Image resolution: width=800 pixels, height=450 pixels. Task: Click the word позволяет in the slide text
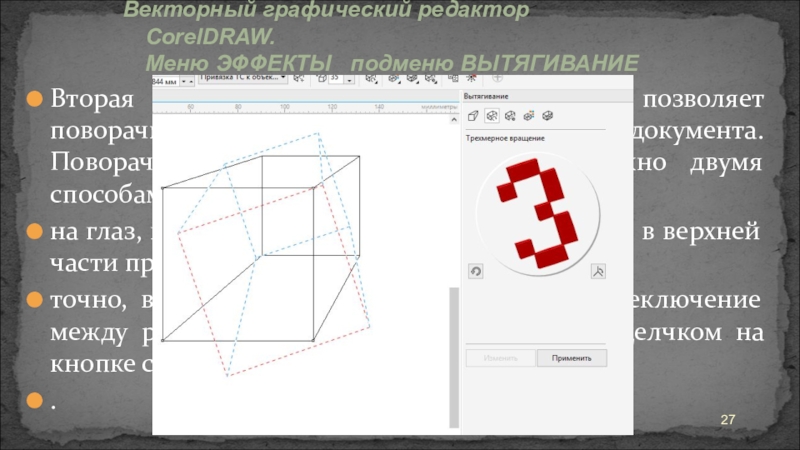point(703,98)
